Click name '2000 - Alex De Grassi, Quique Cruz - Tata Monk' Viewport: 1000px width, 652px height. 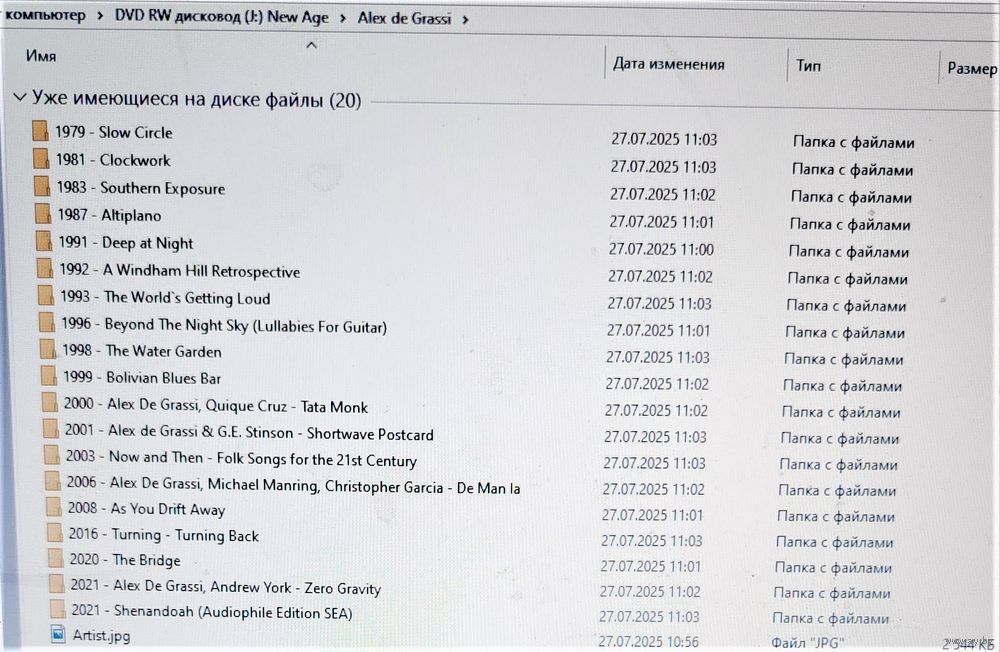coord(216,406)
